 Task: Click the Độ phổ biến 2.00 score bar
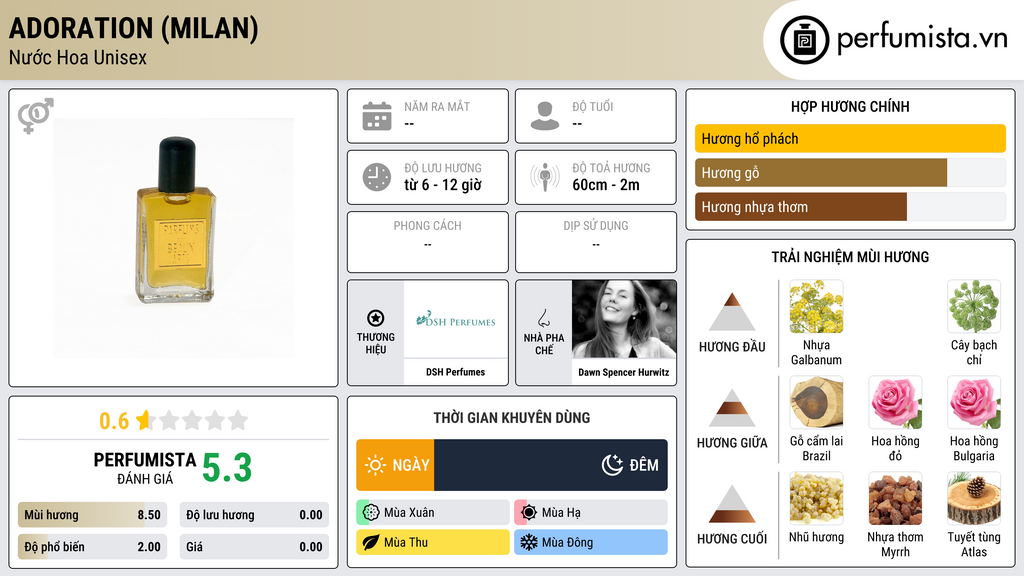click(x=92, y=547)
